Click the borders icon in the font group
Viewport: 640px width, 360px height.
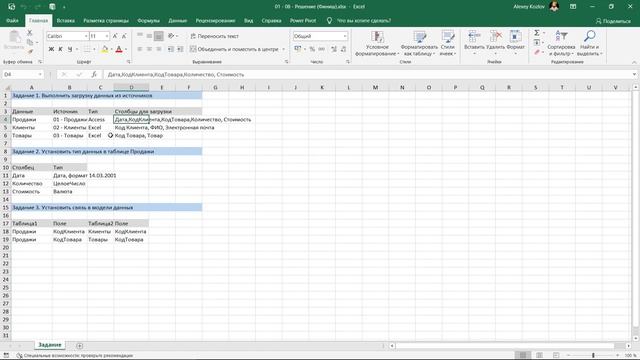click(87, 49)
